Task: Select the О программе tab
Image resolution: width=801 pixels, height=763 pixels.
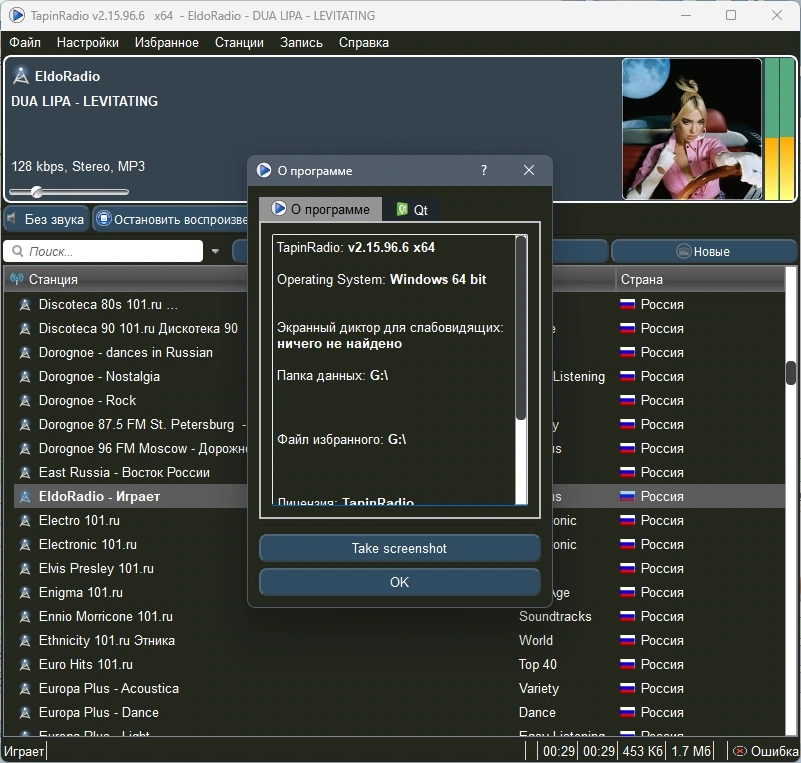Action: pos(320,209)
